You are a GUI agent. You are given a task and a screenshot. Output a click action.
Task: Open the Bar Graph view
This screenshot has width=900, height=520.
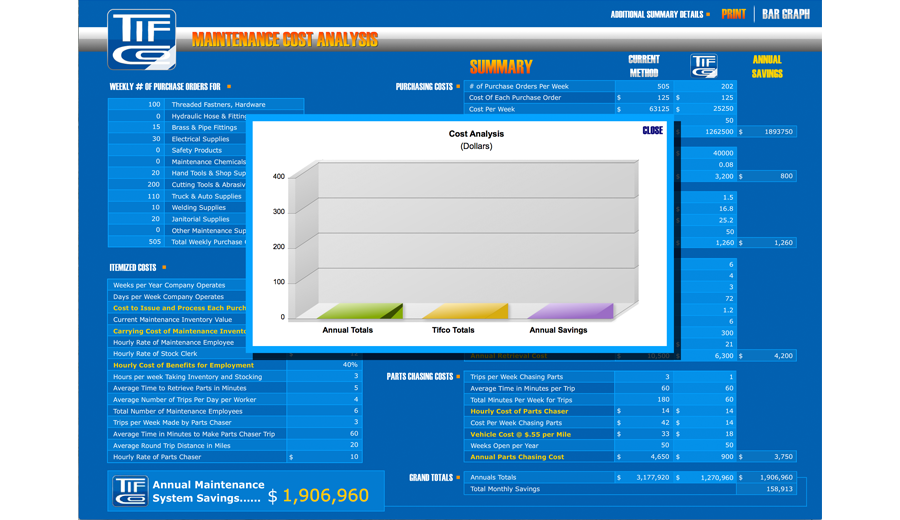[785, 15]
